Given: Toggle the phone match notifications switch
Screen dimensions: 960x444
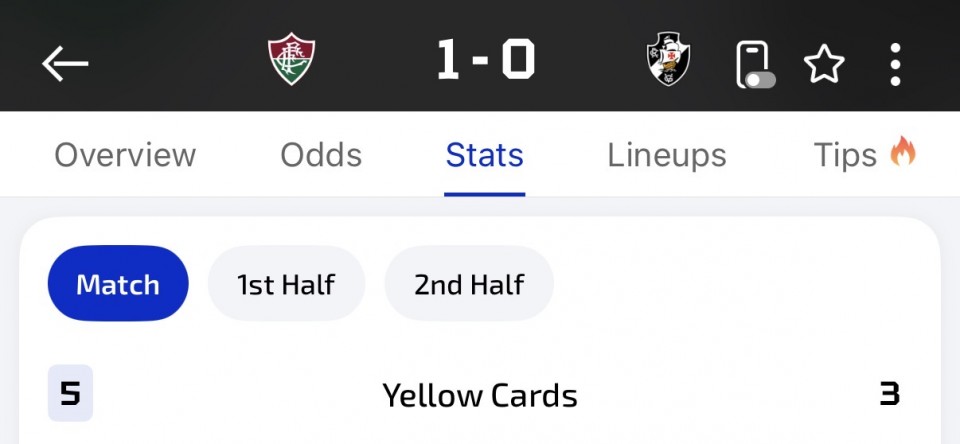Looking at the screenshot, I should coord(755,65).
